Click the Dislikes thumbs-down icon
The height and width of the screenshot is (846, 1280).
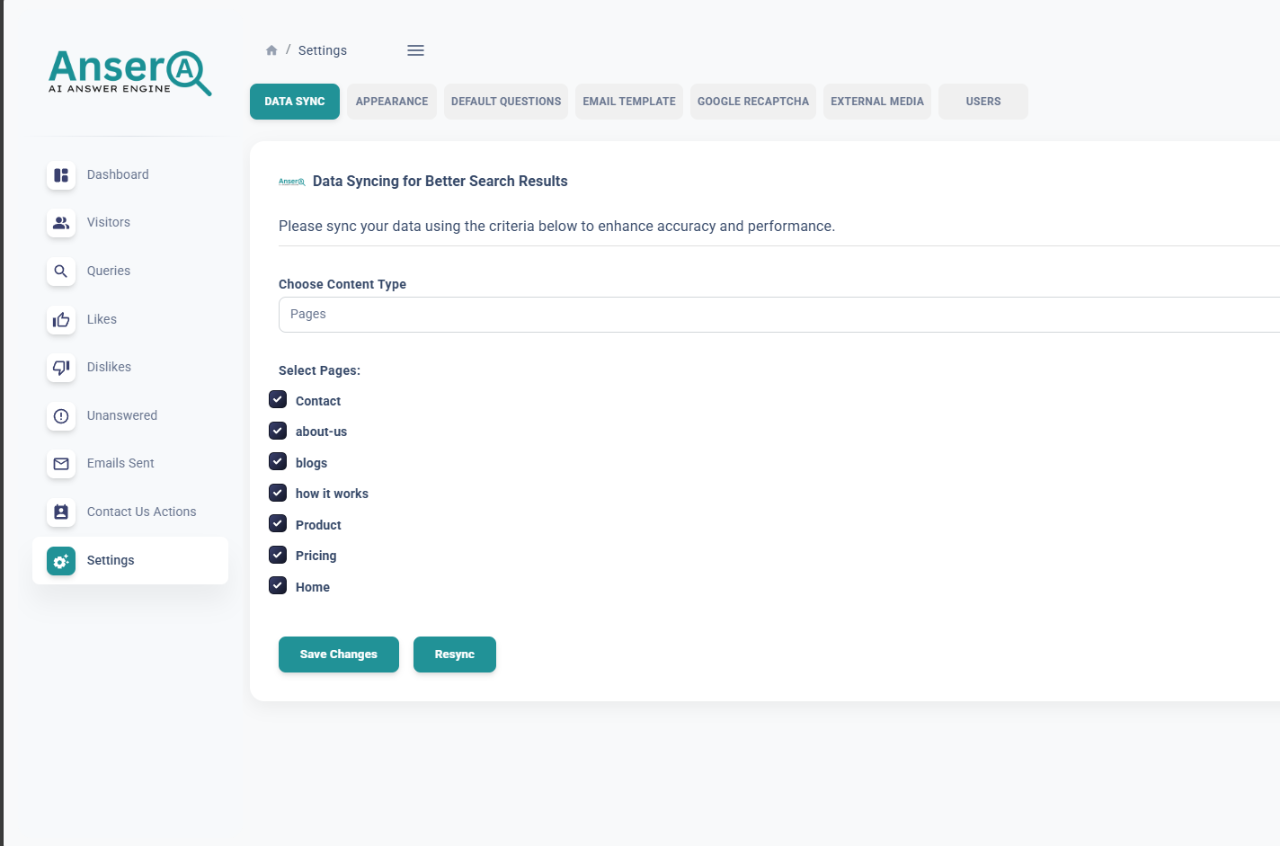(61, 368)
